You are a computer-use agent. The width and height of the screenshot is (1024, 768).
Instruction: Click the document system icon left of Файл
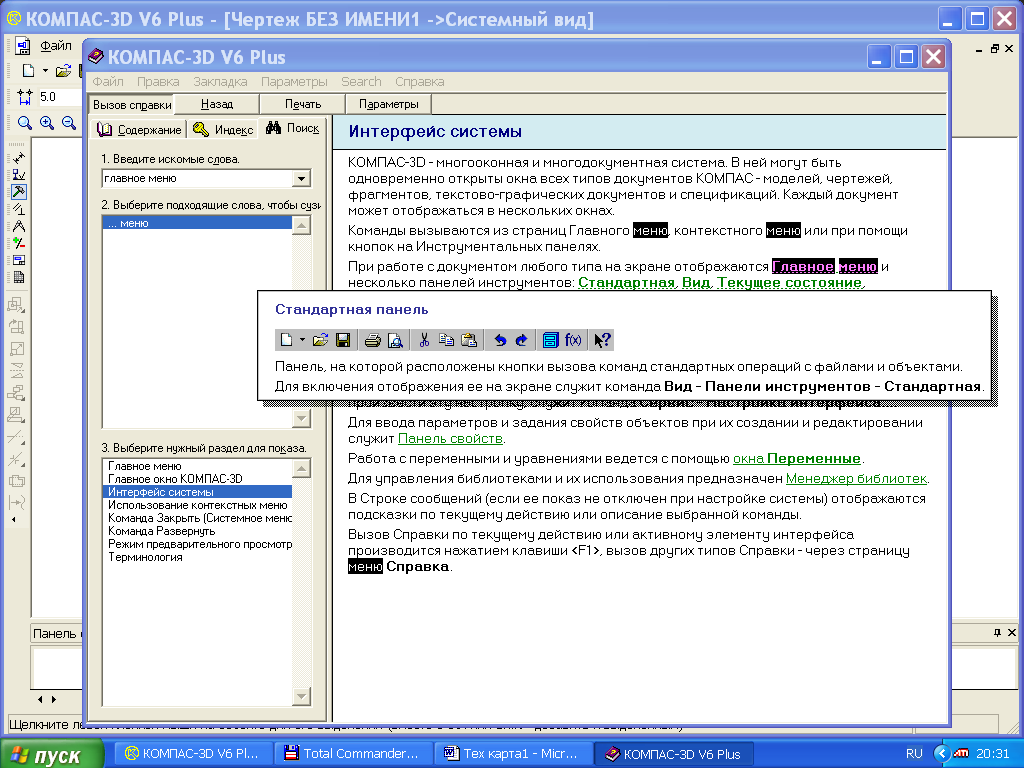[x=23, y=46]
